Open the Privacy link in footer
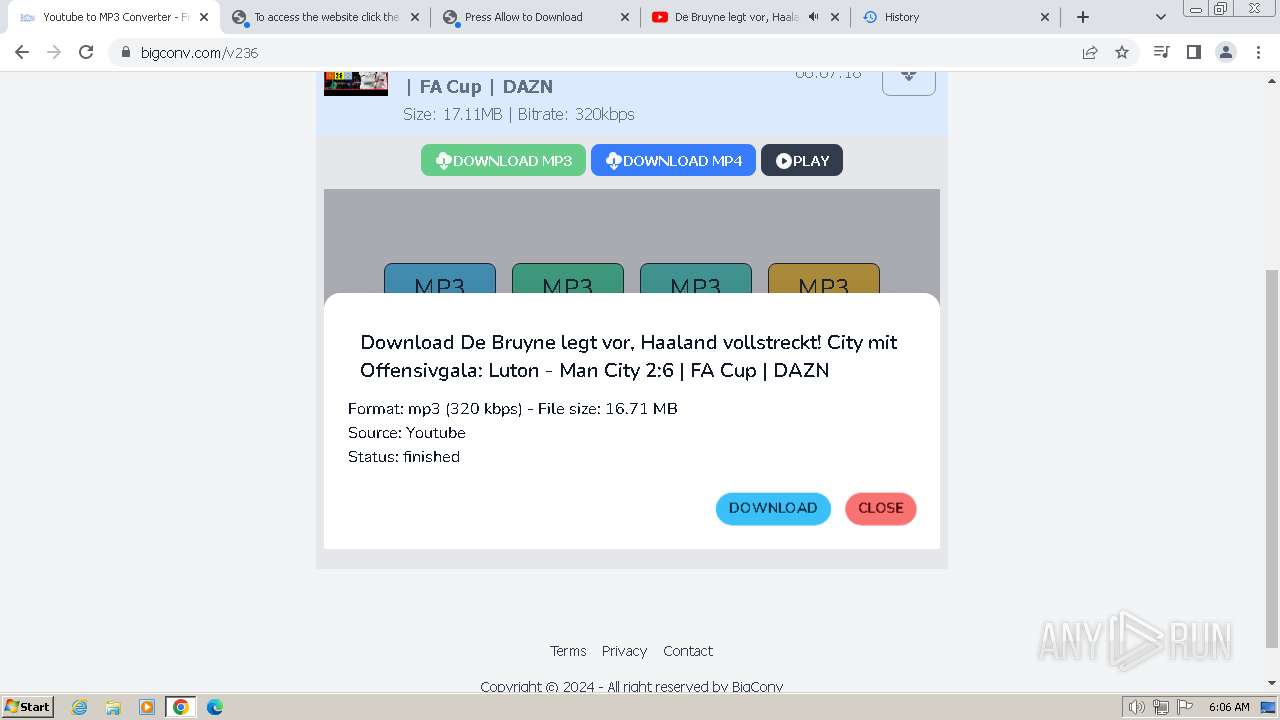This screenshot has height=720, width=1280. (624, 651)
